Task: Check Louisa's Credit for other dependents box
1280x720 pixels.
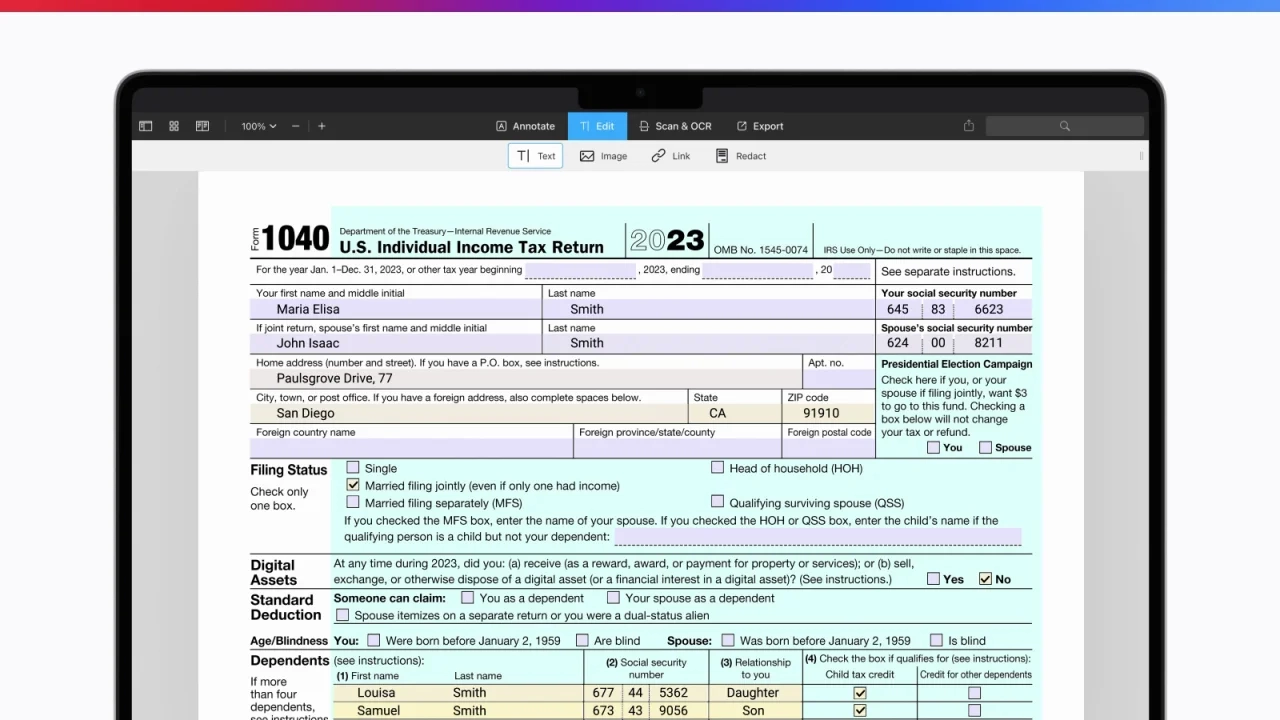Action: click(x=975, y=693)
